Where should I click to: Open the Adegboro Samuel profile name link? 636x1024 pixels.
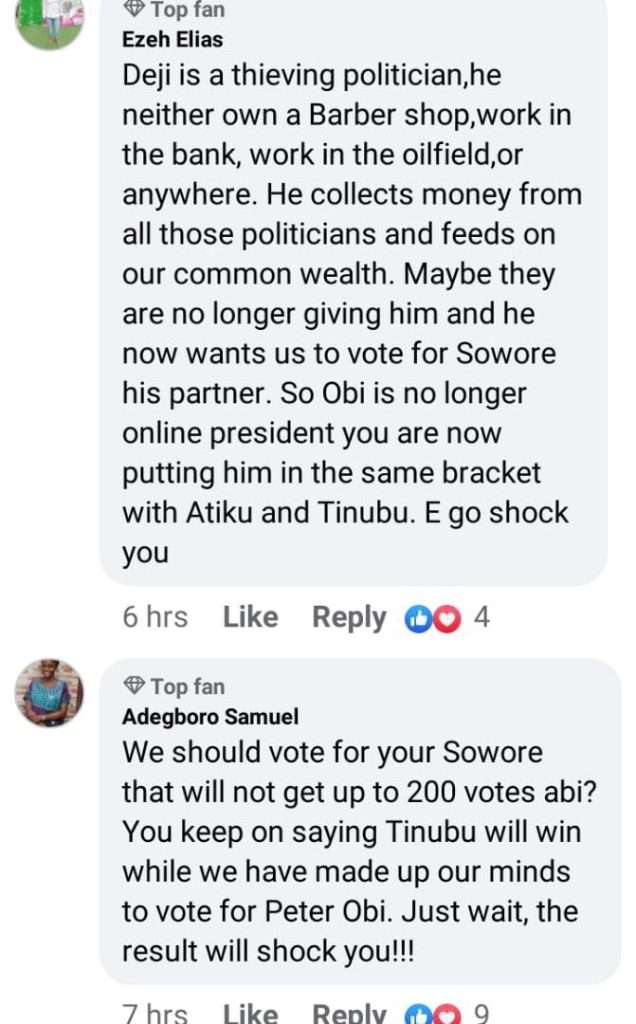point(210,716)
